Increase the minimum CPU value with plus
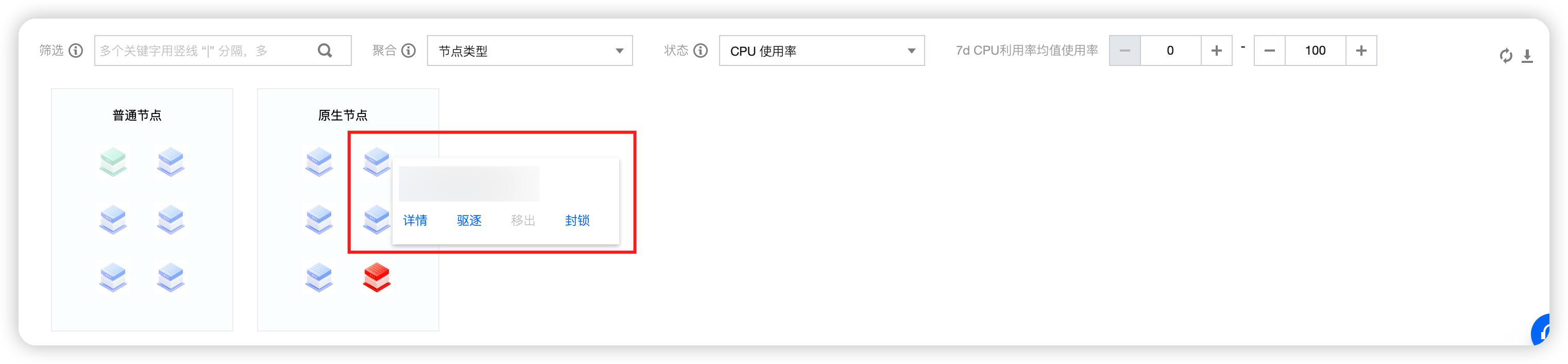 [1216, 51]
